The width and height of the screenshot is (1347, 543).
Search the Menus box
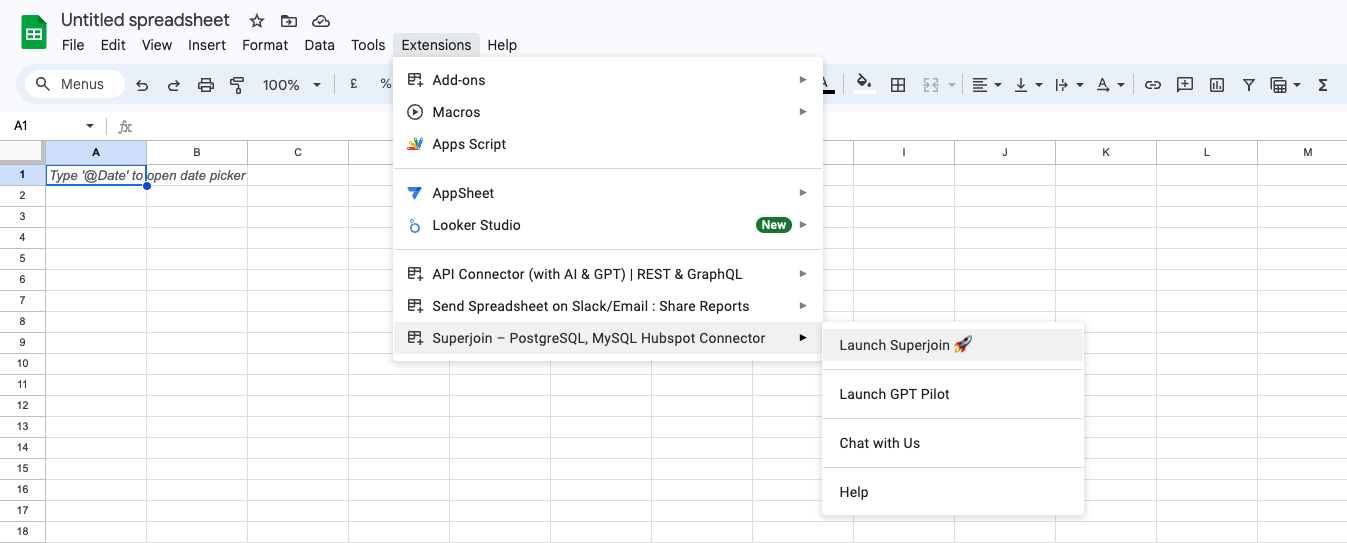click(x=75, y=85)
